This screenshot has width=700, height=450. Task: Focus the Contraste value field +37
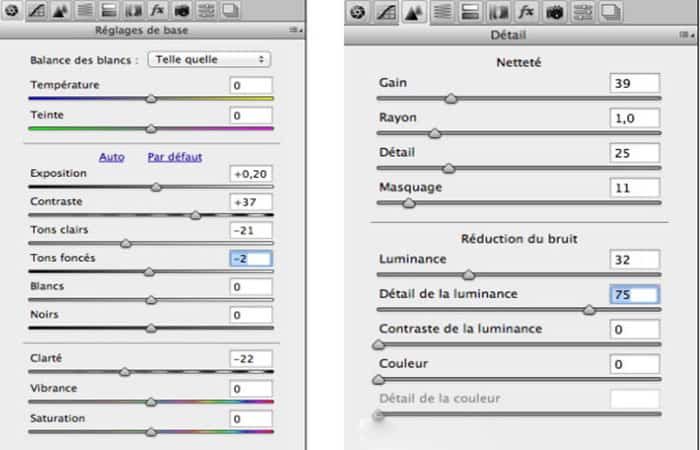pyautogui.click(x=251, y=202)
